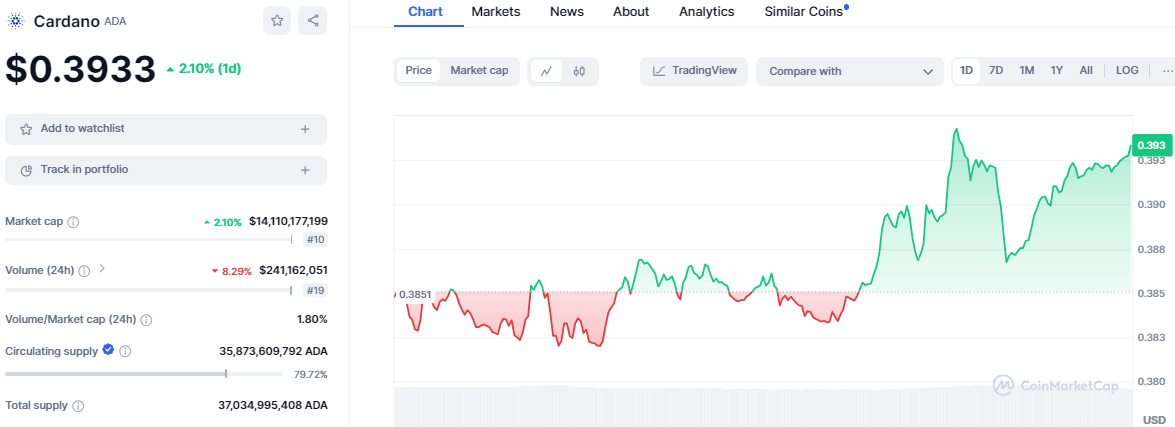1175x427 pixels.
Task: Open the About tab
Action: (631, 12)
